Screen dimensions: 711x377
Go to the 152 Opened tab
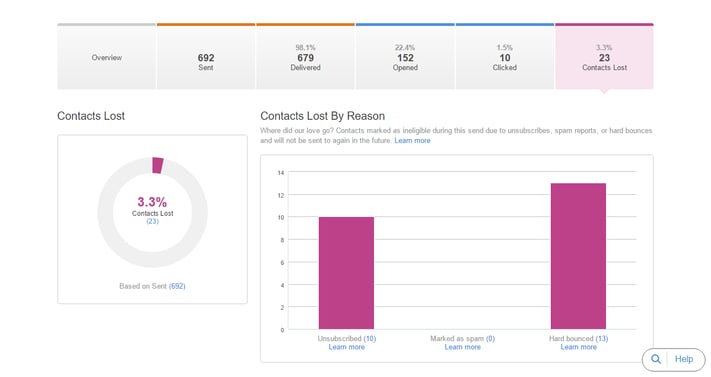pos(405,57)
